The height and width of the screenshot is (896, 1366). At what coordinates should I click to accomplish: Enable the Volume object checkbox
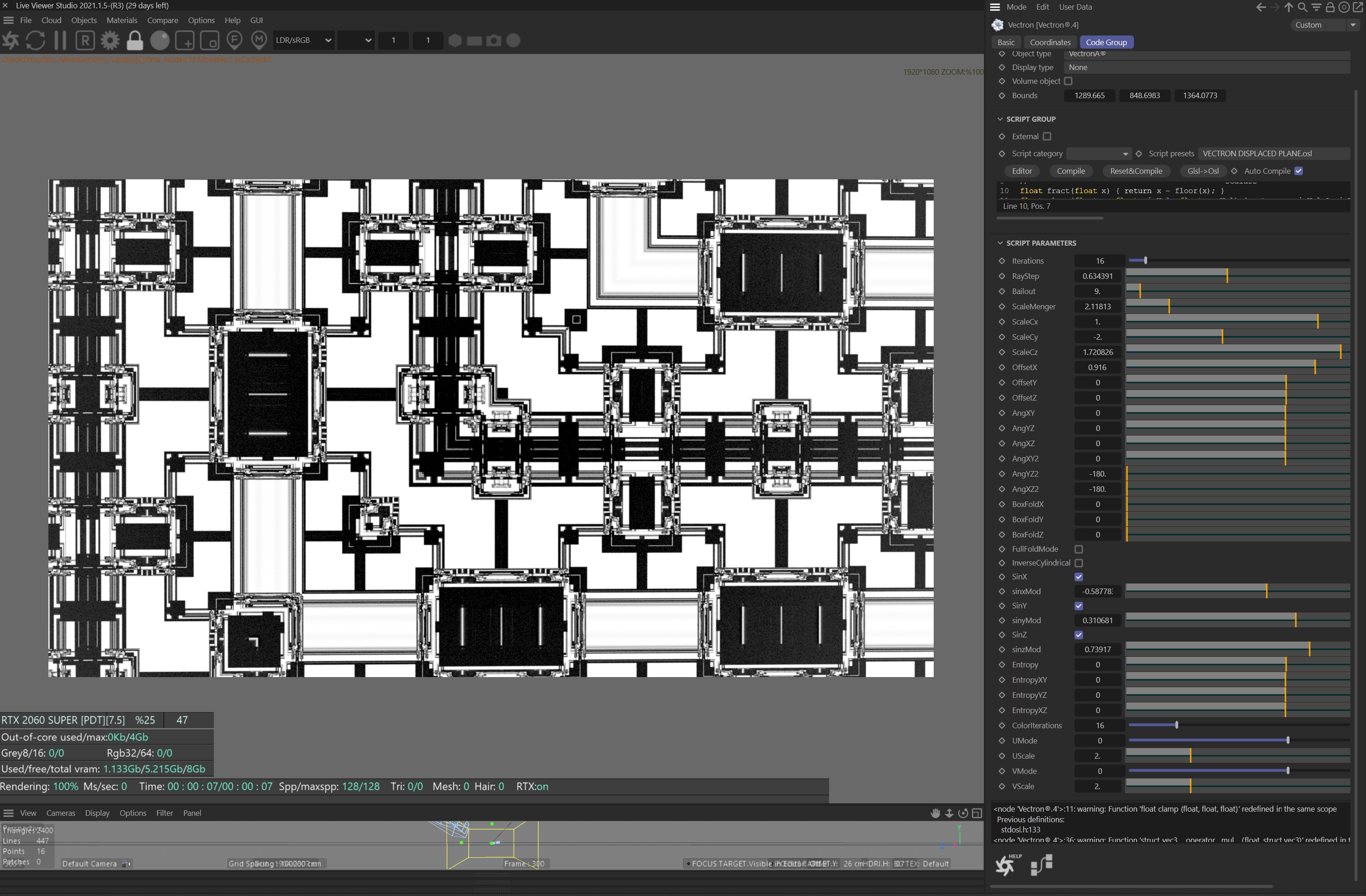[1068, 81]
